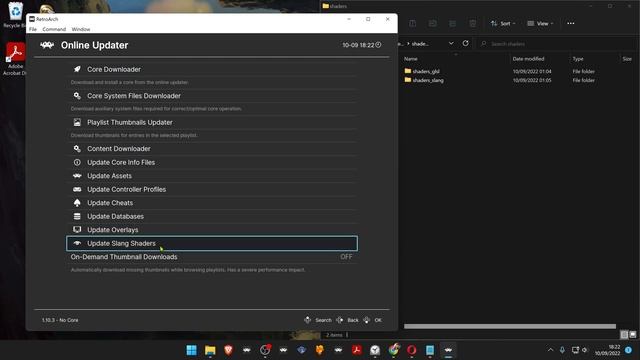Screen dimensions: 640x360
Task: Click the Search hint at bottom of RetroArch
Action: click(318, 320)
